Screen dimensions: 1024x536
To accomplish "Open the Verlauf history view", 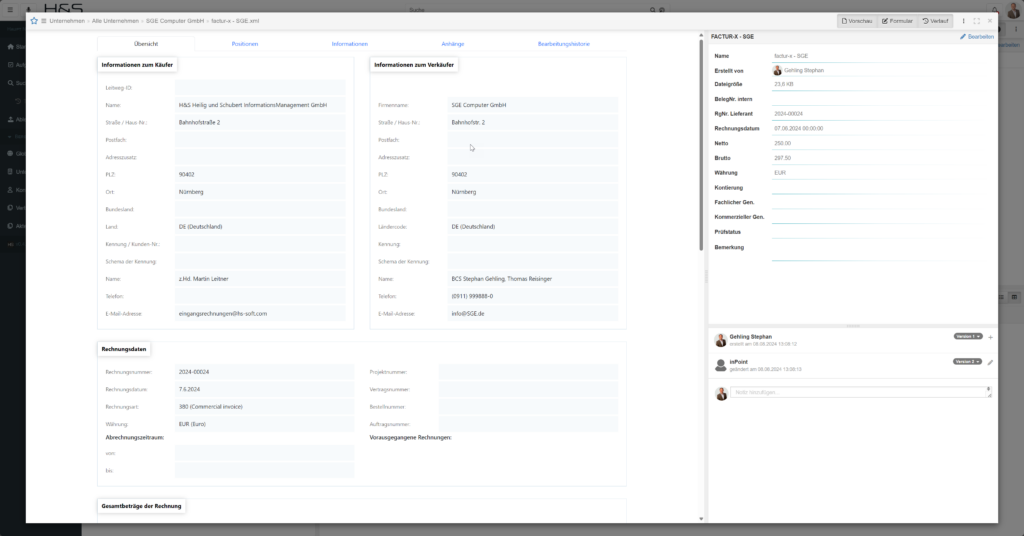I will pos(935,21).
